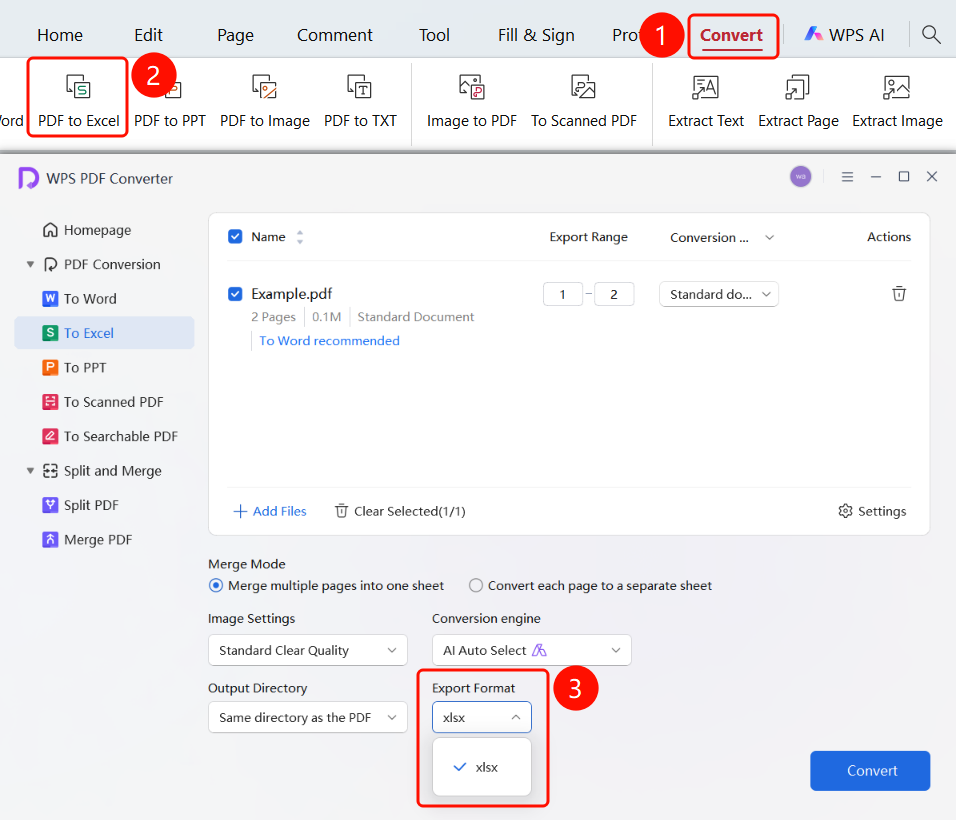956x820 pixels.
Task: Click the PDF to Excel ribbon icon
Action: (x=78, y=87)
